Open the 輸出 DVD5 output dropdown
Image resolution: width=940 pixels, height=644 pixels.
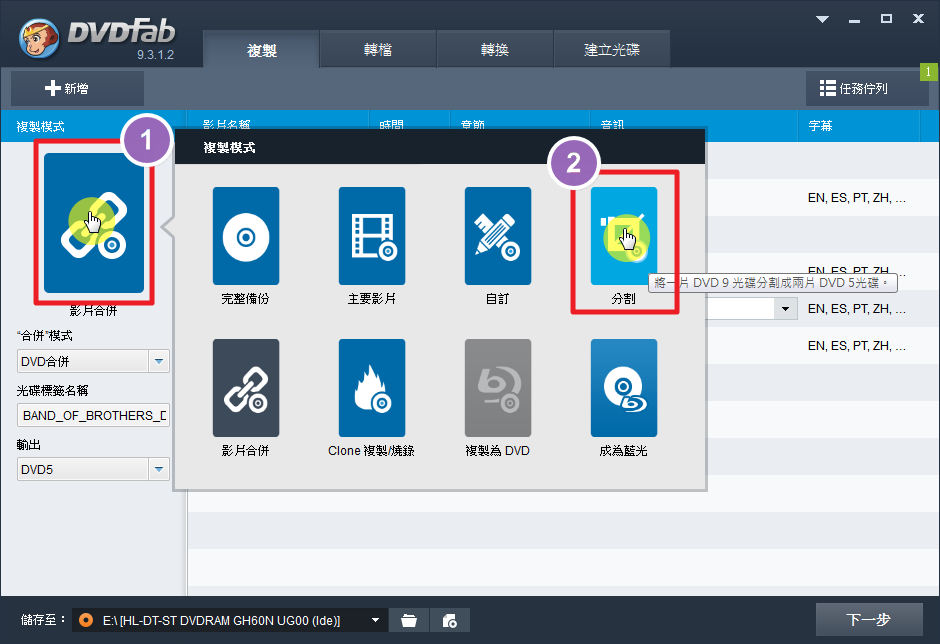point(159,469)
